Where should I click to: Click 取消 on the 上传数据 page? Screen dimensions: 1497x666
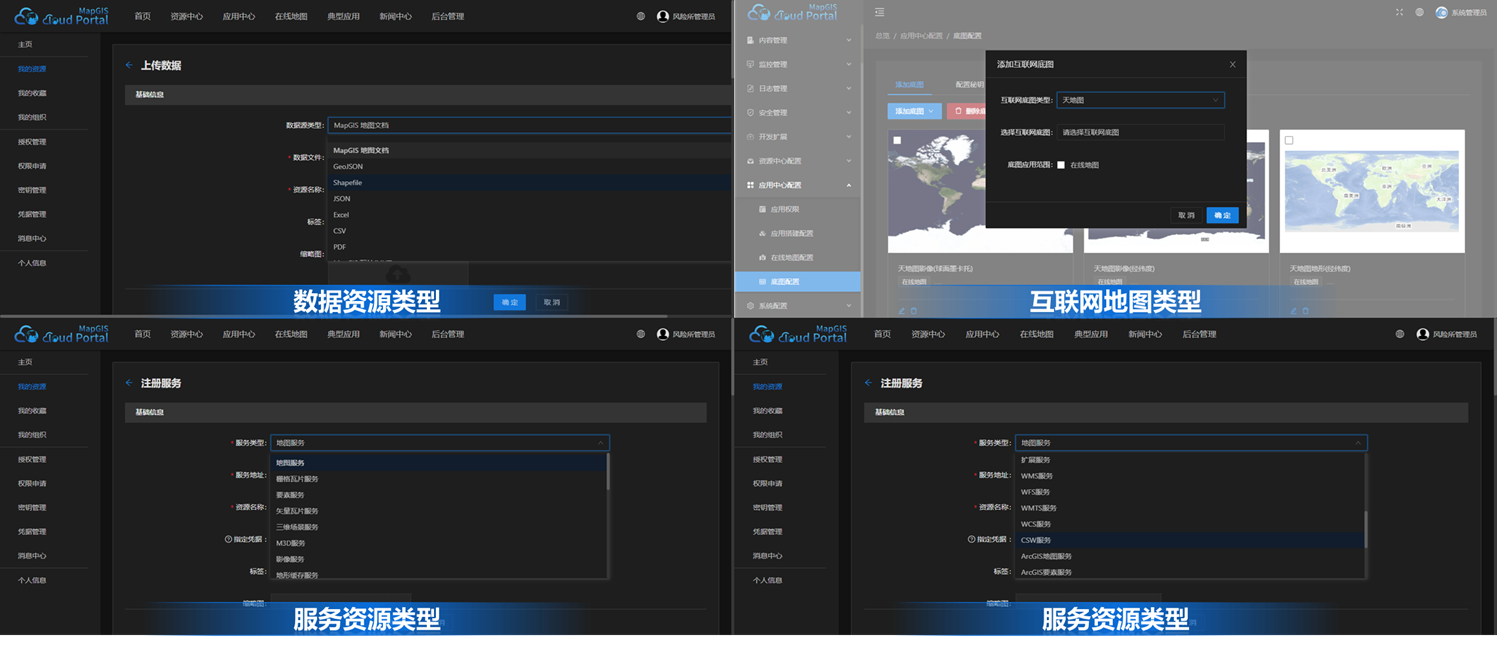pyautogui.click(x=552, y=302)
